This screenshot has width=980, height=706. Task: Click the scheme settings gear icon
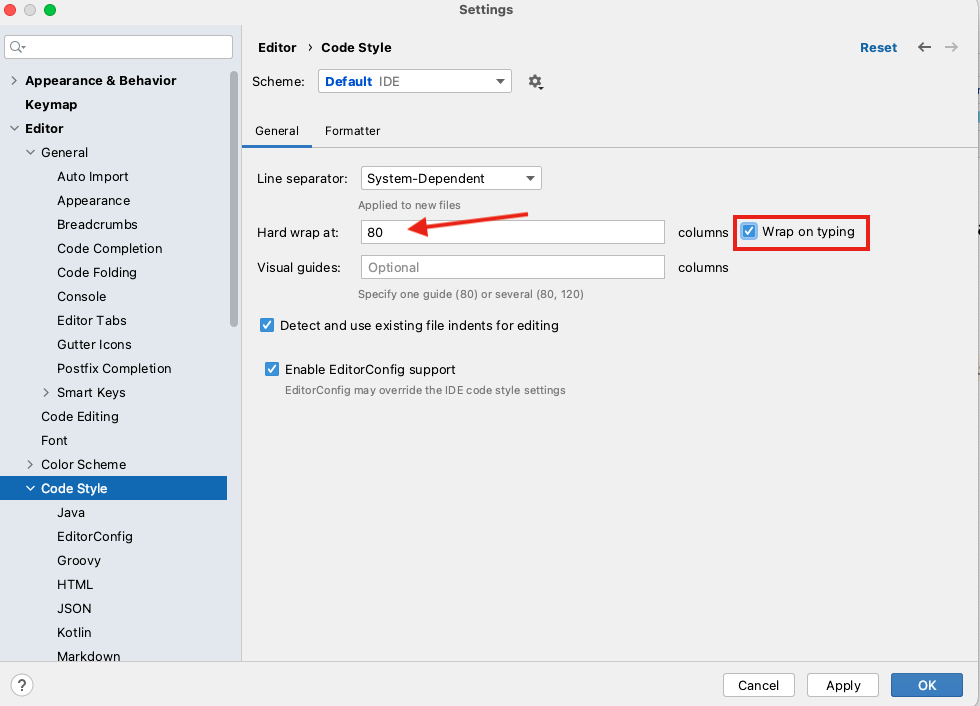(x=536, y=82)
